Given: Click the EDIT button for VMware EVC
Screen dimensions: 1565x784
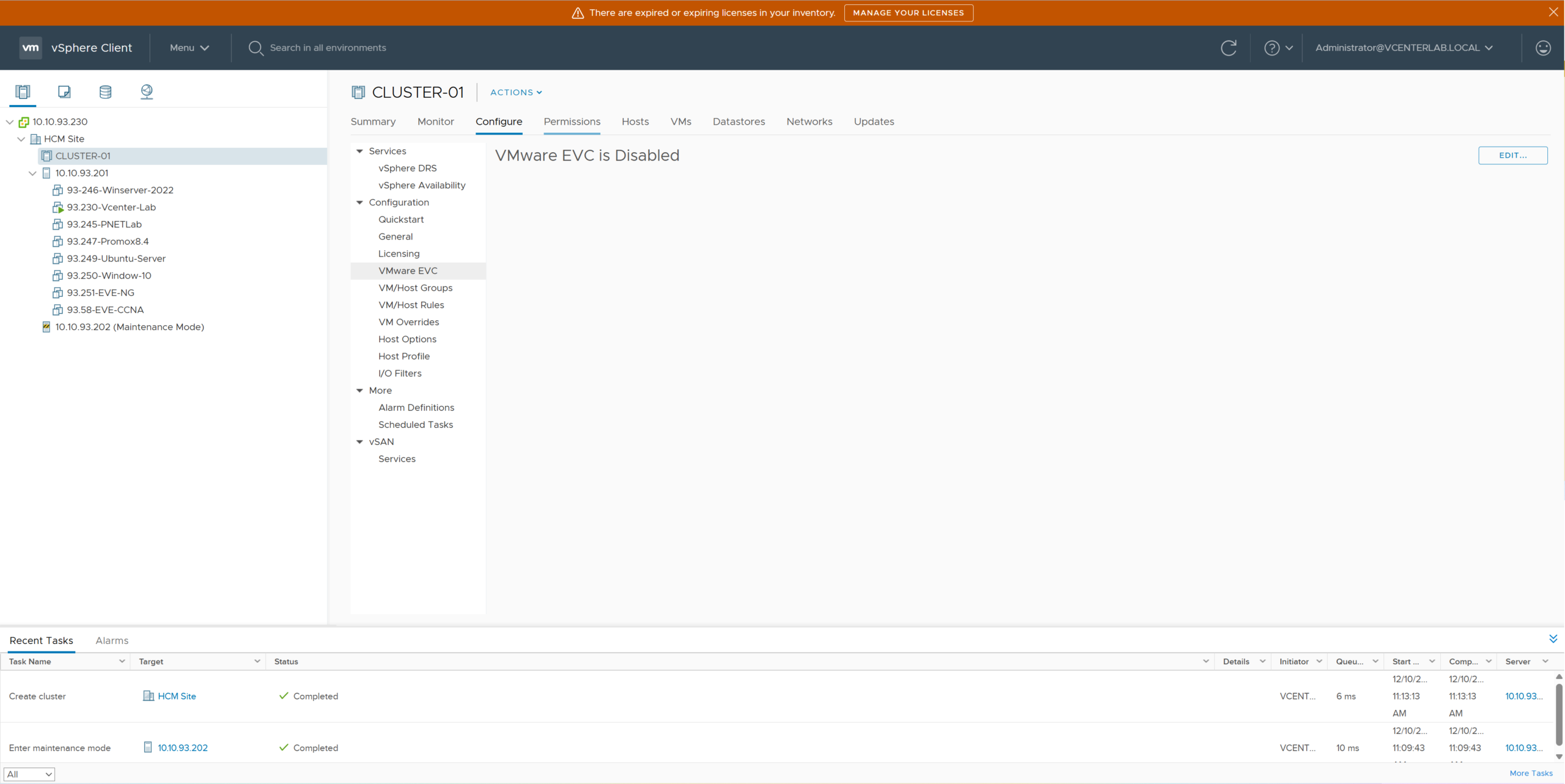Looking at the screenshot, I should (1512, 155).
